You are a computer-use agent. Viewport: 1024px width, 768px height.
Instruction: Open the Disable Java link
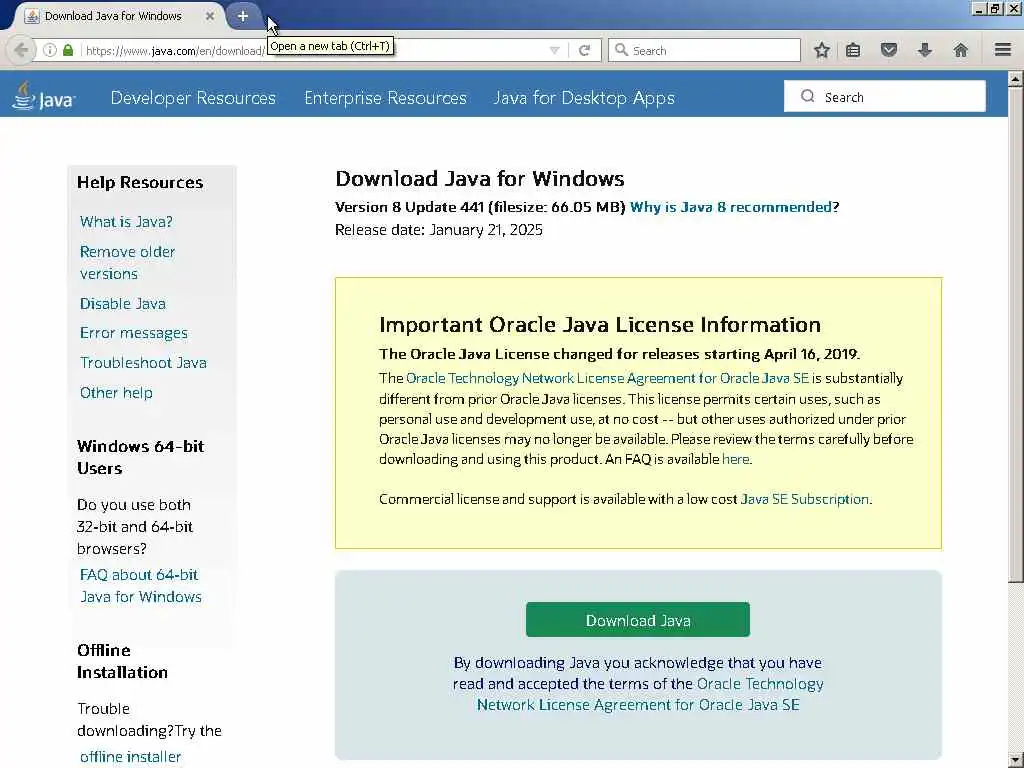(x=123, y=304)
